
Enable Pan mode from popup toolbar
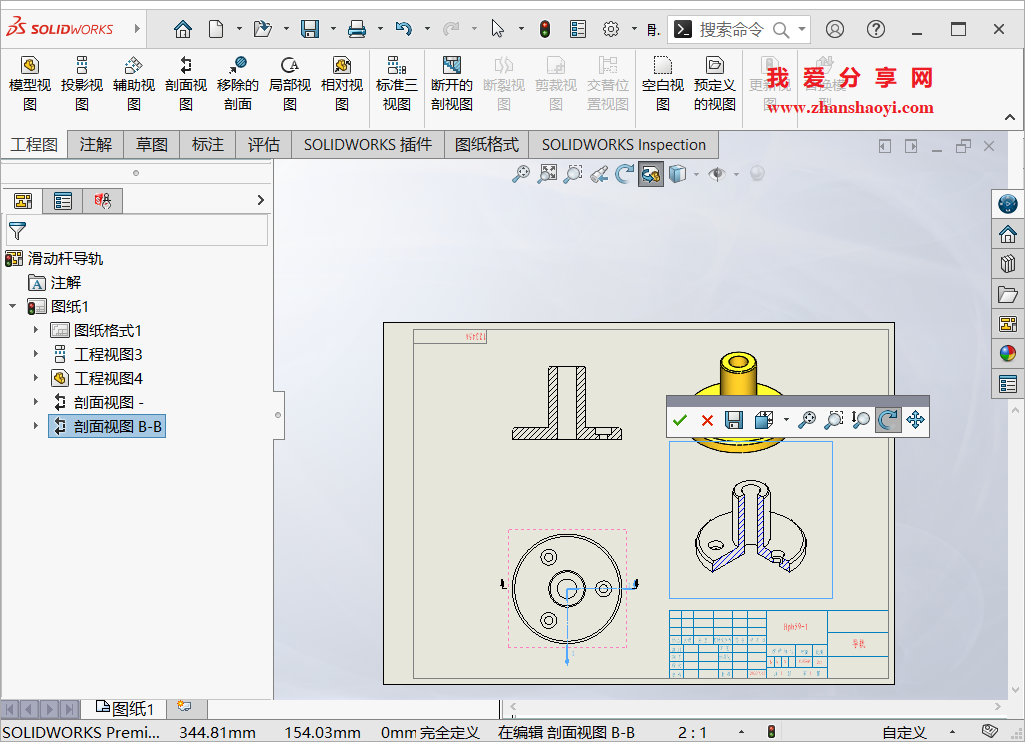click(x=915, y=420)
